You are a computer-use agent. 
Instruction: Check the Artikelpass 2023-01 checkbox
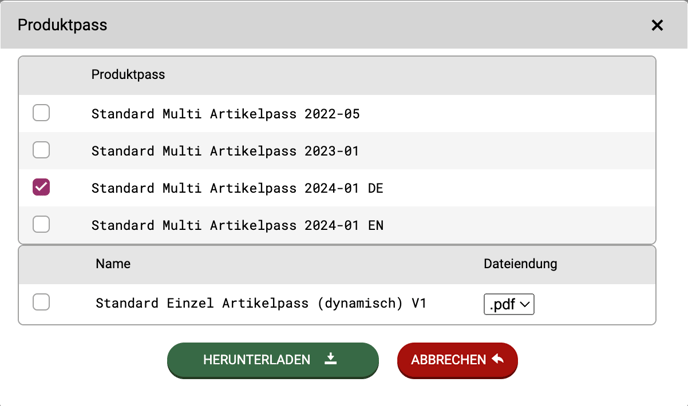[x=41, y=150]
